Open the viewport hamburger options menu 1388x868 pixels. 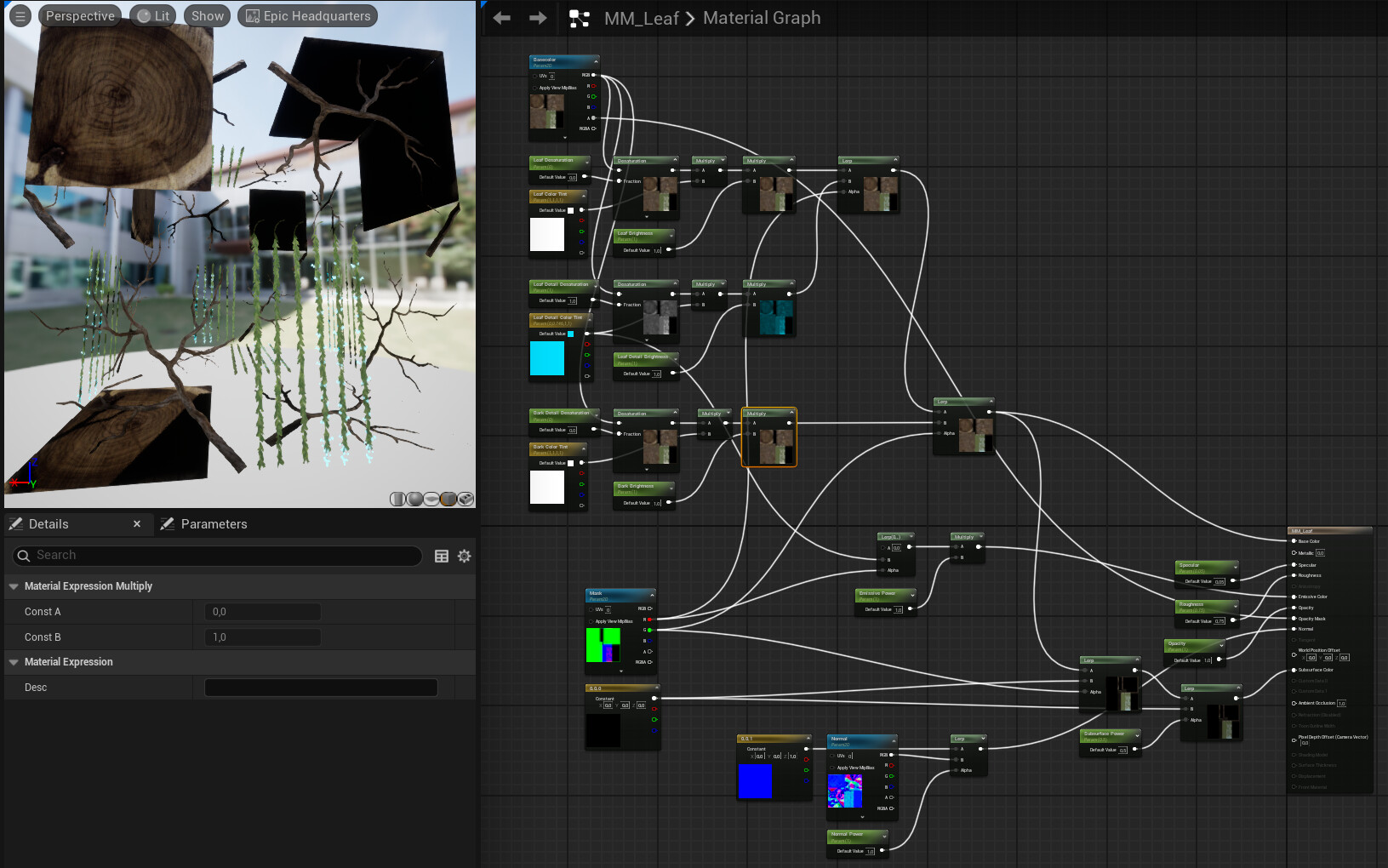tap(20, 15)
